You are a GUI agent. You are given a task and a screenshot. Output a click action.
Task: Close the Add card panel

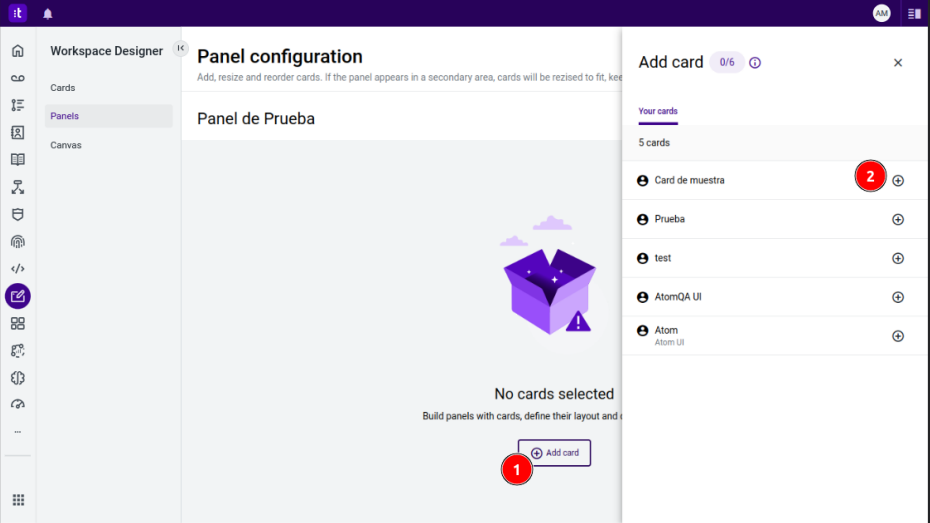897,62
